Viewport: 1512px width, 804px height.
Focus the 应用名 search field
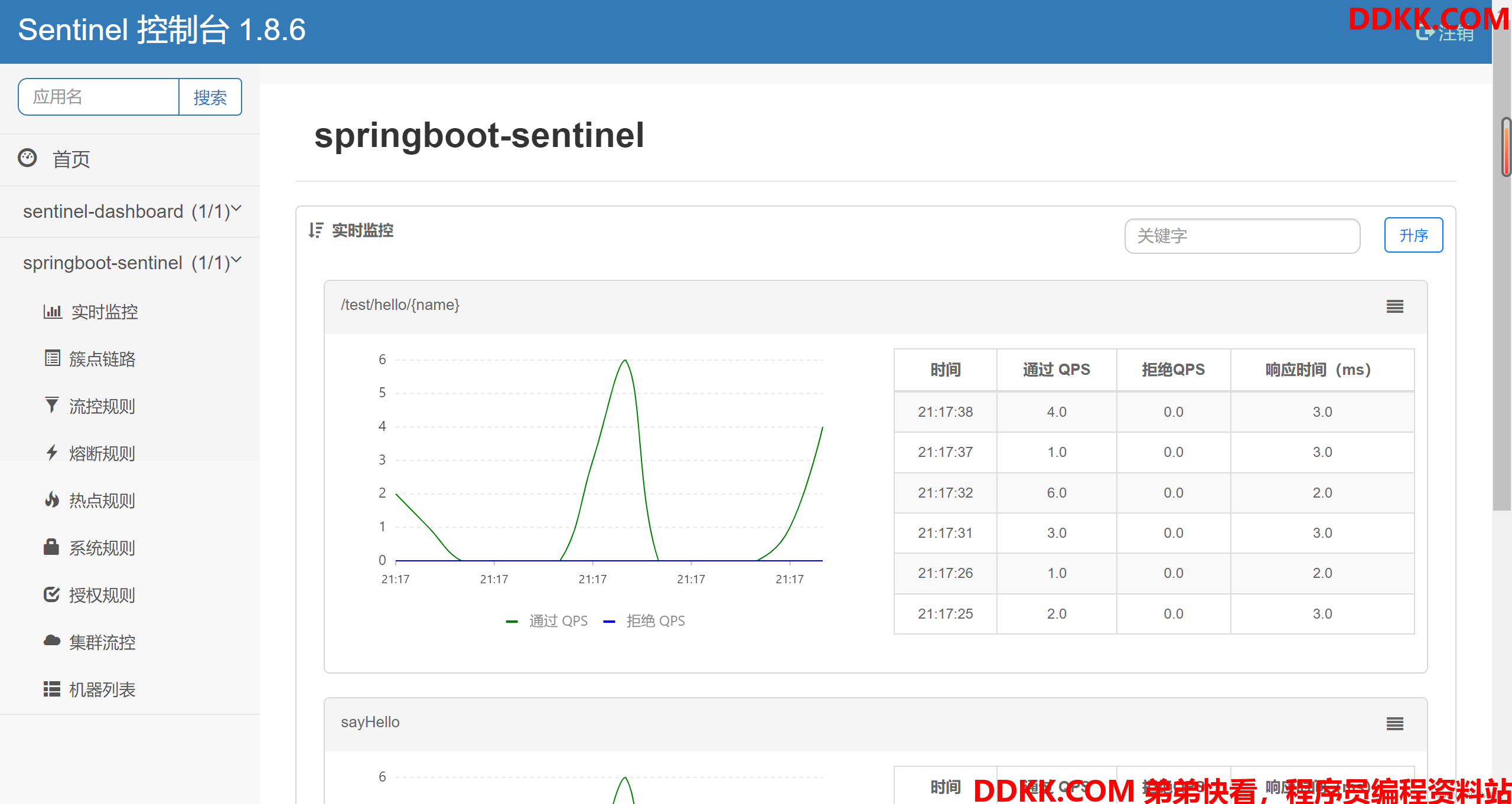pyautogui.click(x=99, y=97)
